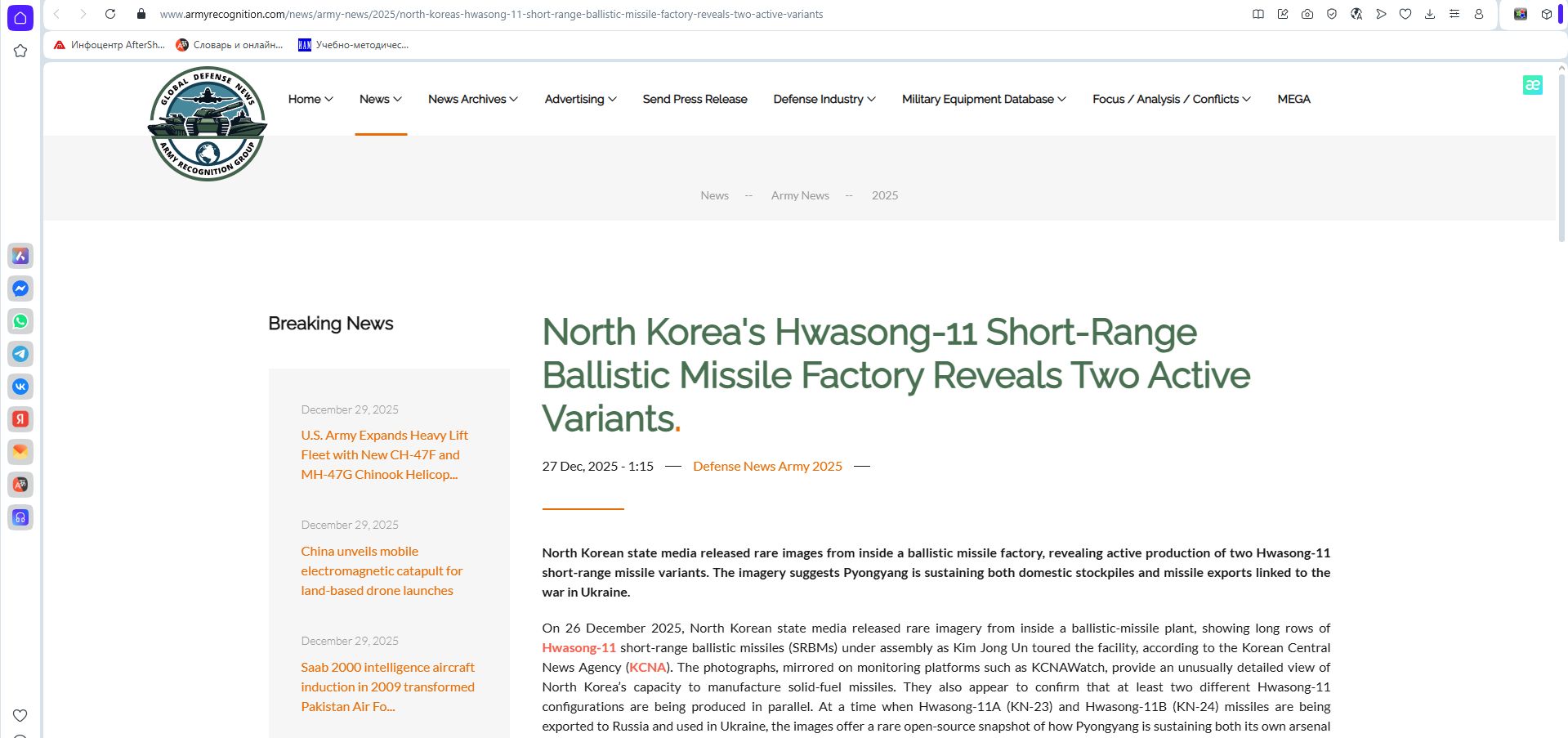The width and height of the screenshot is (1568, 738).
Task: Expand the News Archives dropdown
Action: click(x=472, y=99)
